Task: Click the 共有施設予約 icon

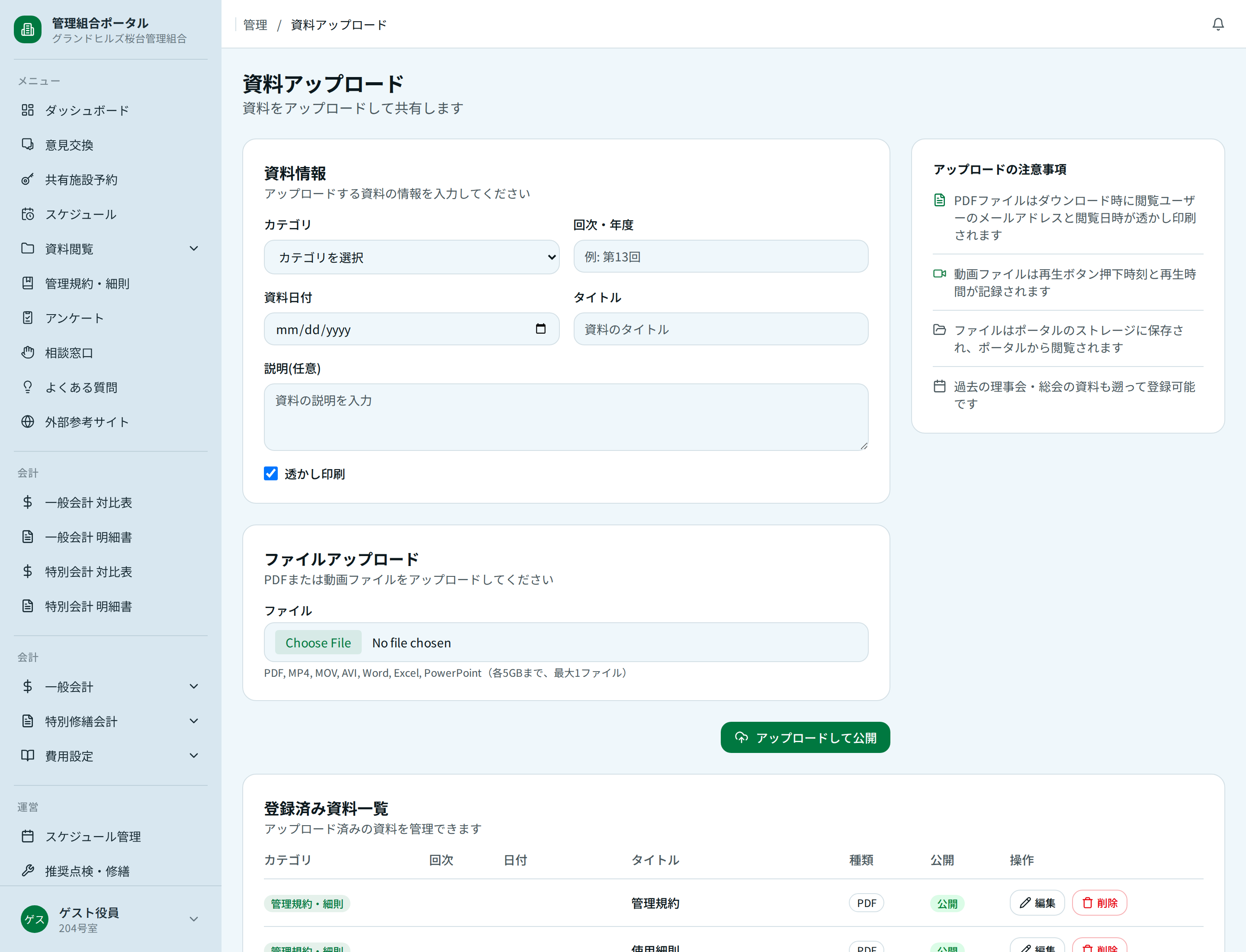Action: coord(27,179)
